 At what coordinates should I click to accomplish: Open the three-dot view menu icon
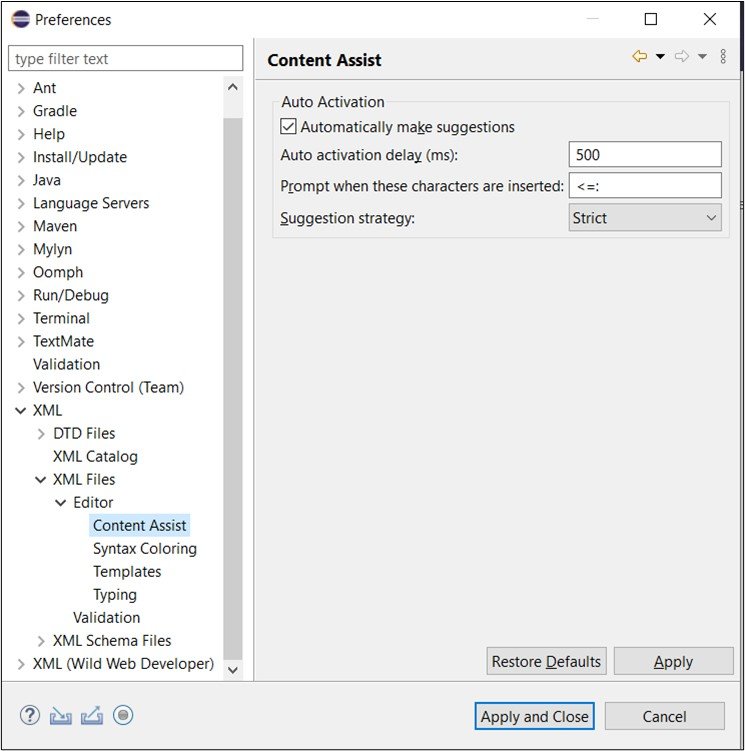[x=724, y=57]
